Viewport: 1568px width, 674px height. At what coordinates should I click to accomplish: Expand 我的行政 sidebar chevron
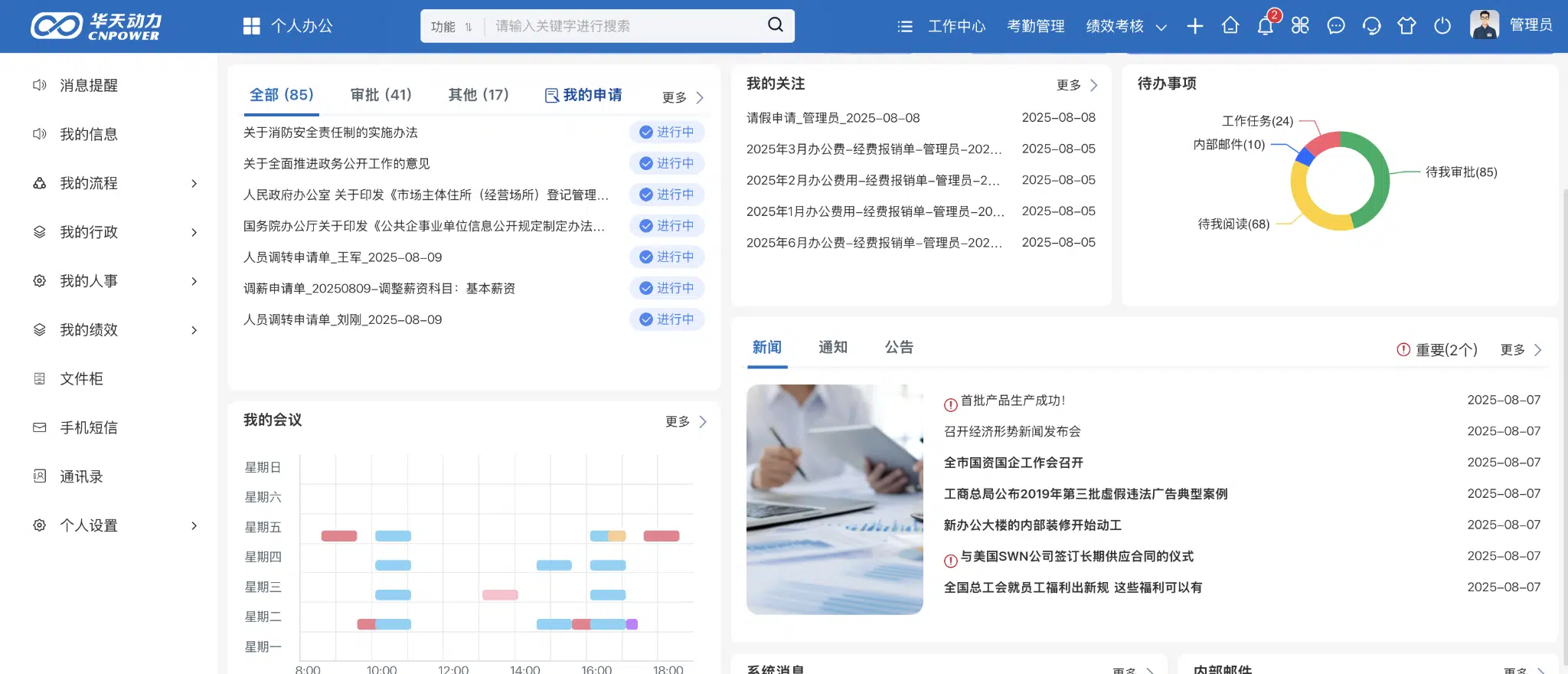(x=194, y=232)
